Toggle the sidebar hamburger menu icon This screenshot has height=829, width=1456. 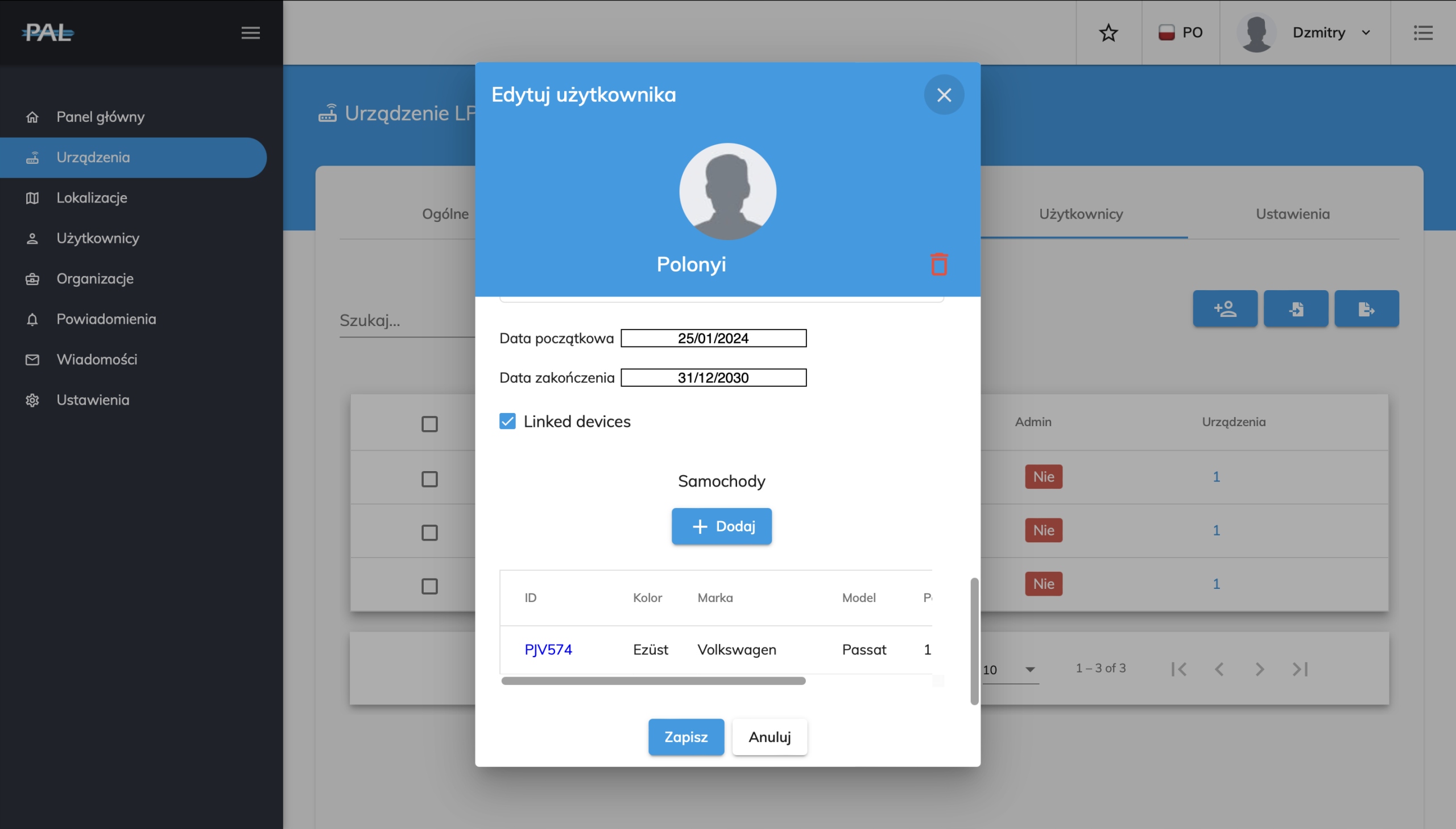click(250, 32)
